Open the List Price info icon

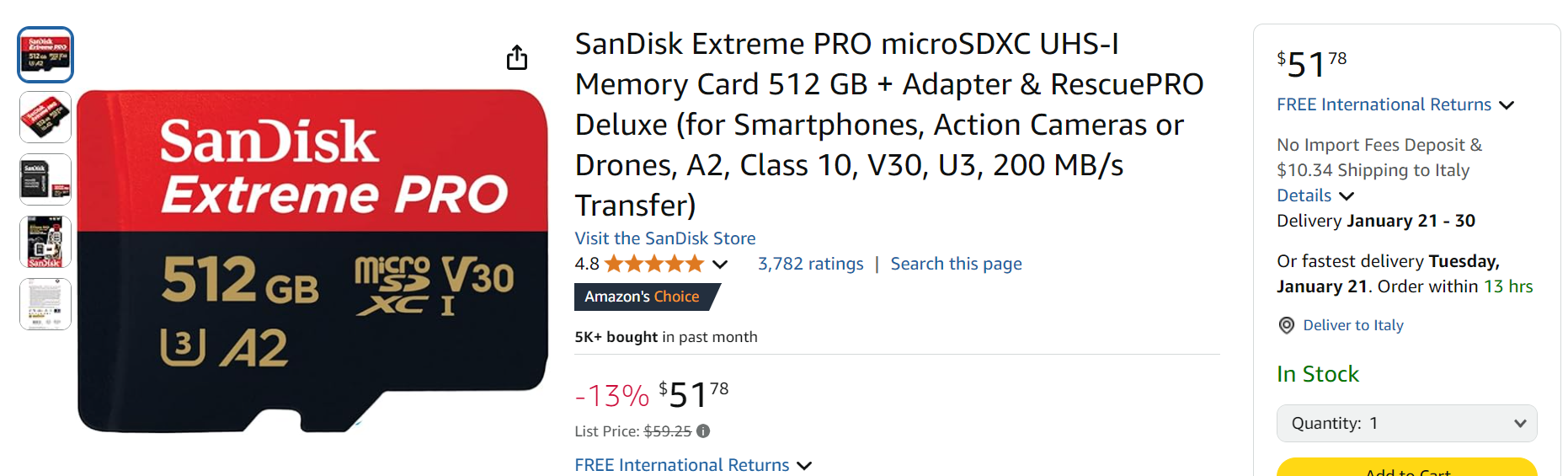point(703,431)
